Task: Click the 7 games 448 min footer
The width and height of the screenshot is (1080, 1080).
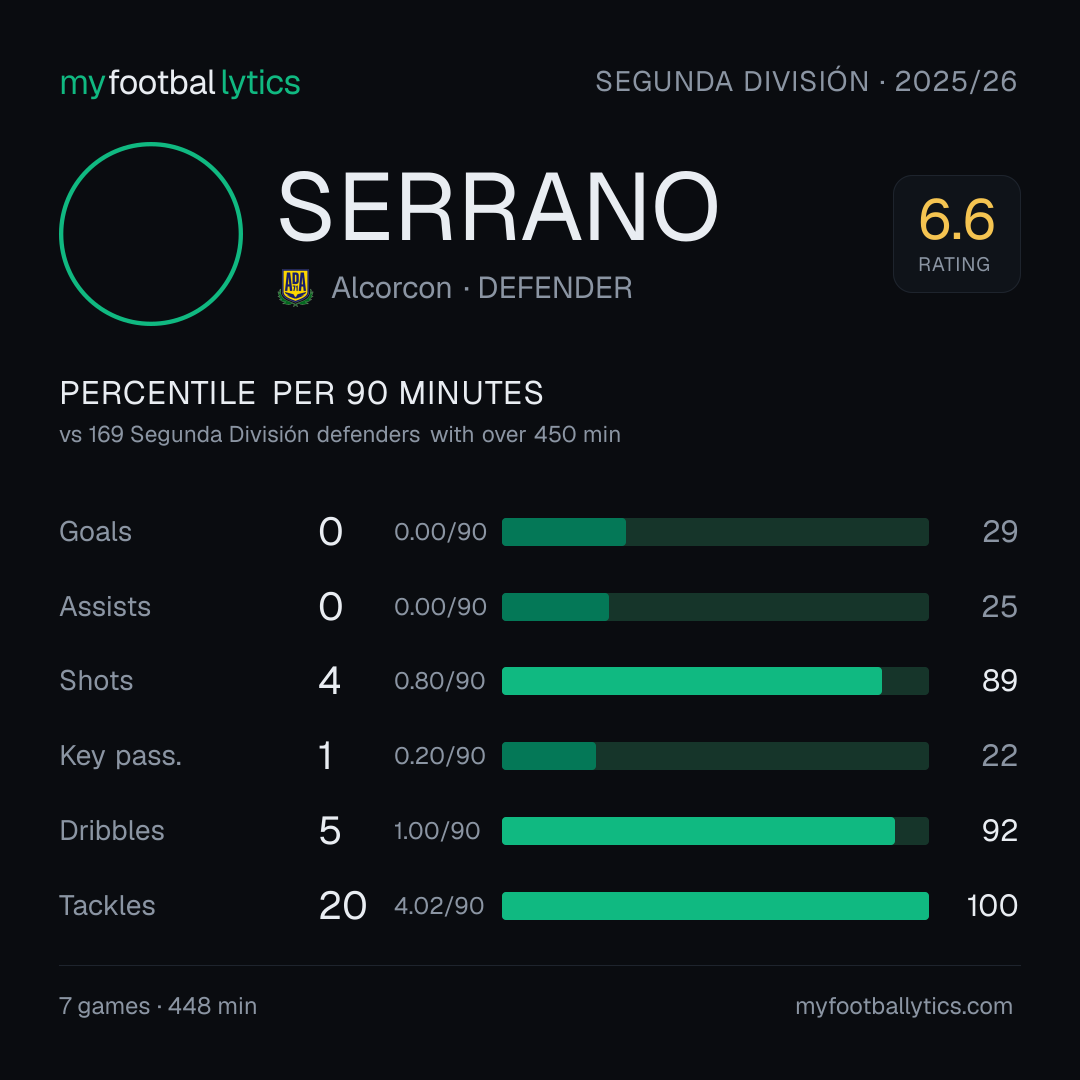Action: click(x=158, y=1006)
